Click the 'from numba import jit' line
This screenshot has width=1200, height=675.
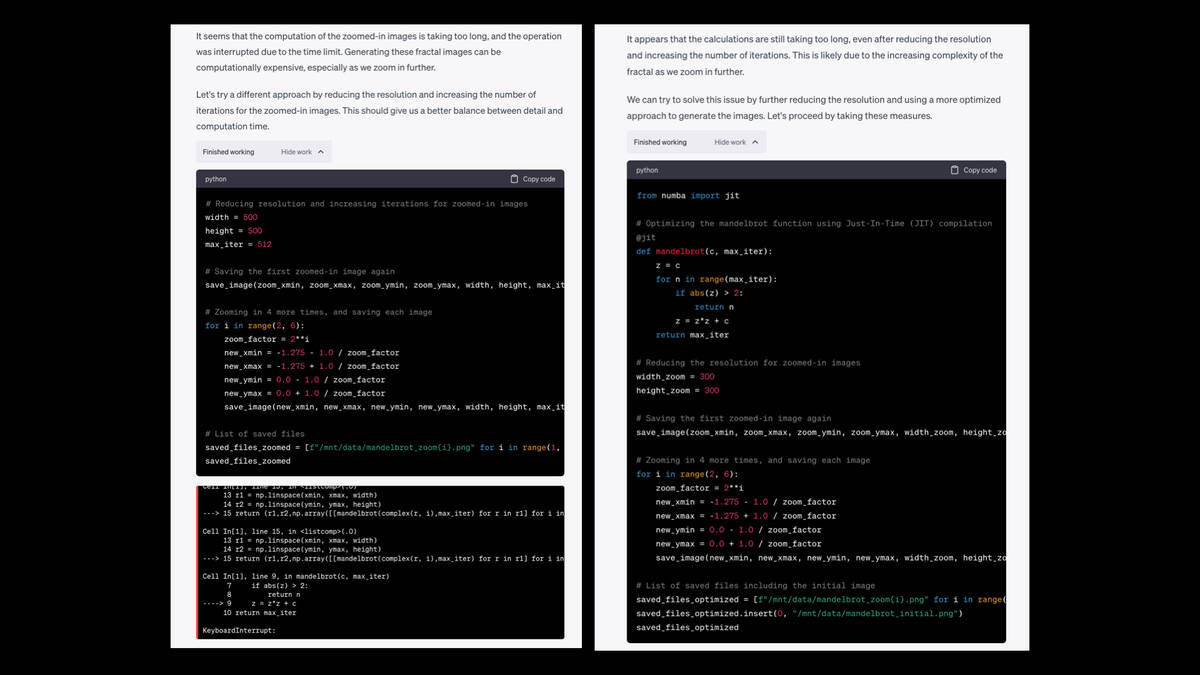pos(688,196)
